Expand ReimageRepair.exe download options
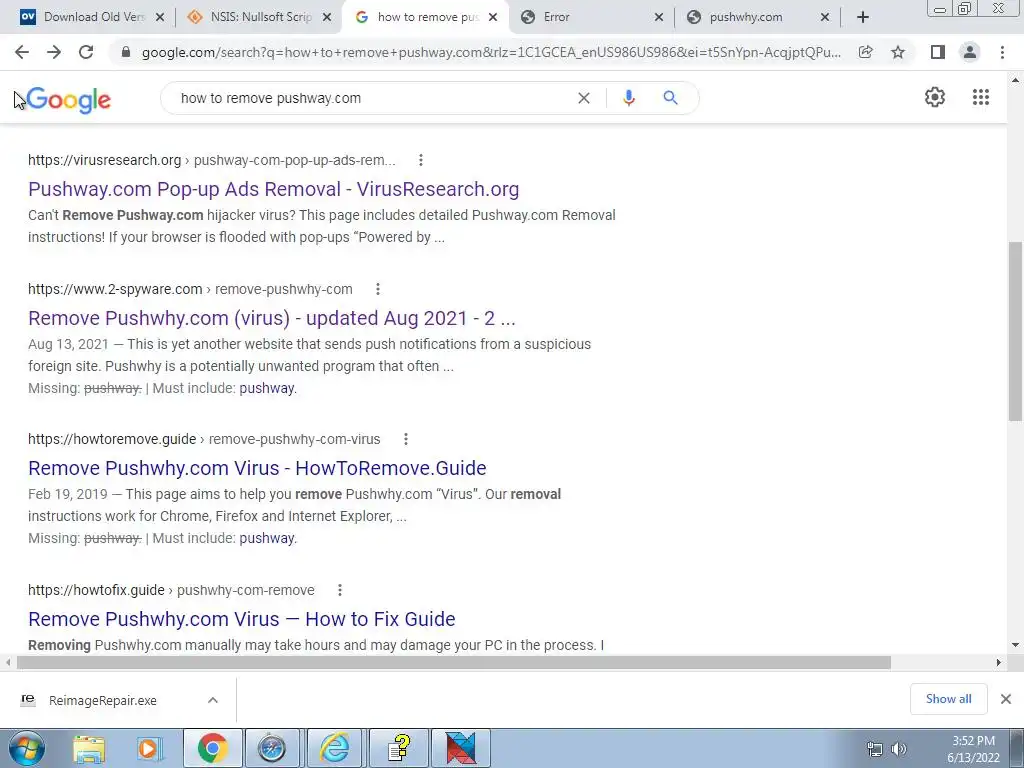The image size is (1024, 768). tap(213, 700)
